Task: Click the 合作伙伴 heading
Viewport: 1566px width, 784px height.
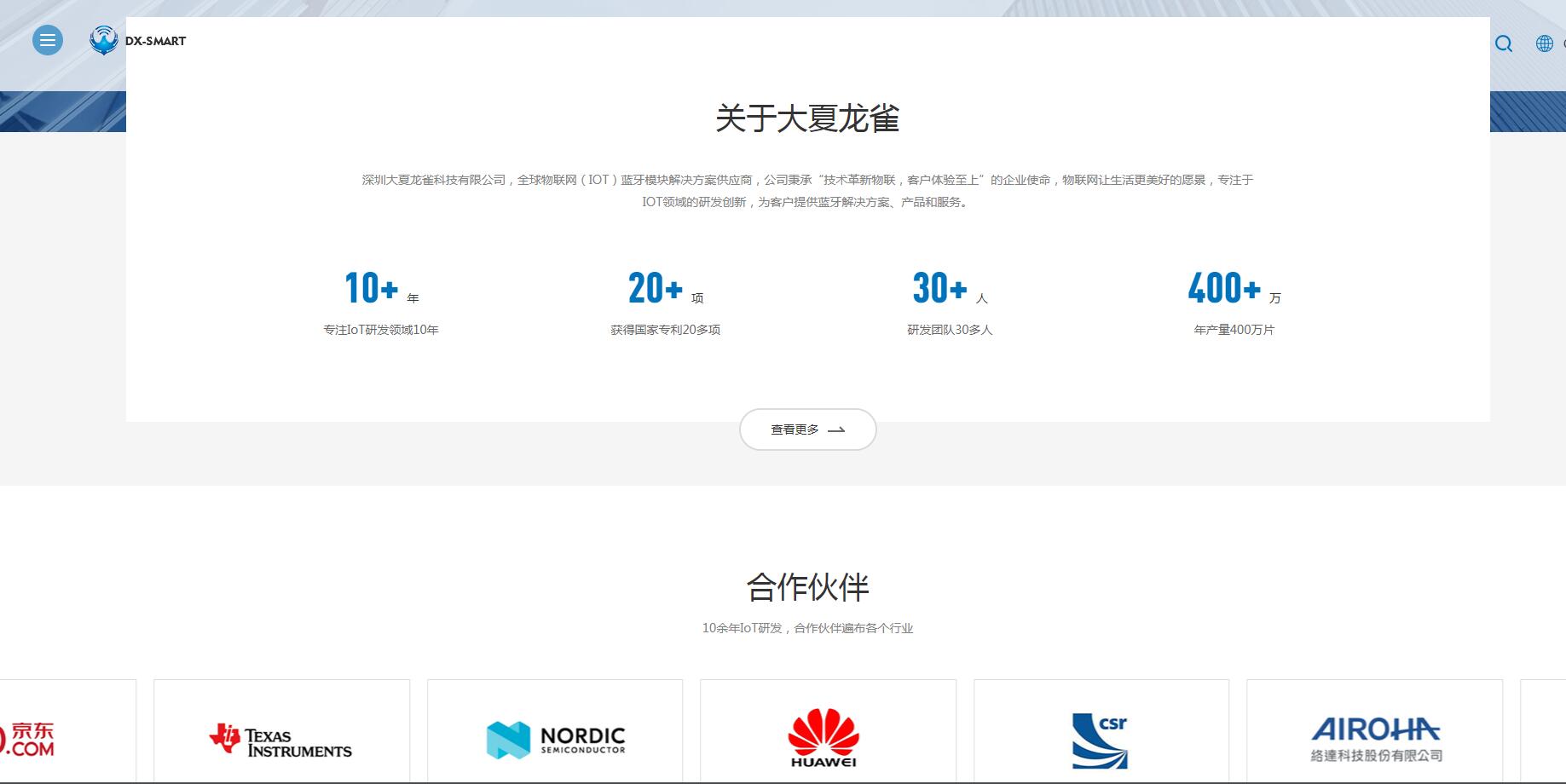Action: [x=807, y=587]
